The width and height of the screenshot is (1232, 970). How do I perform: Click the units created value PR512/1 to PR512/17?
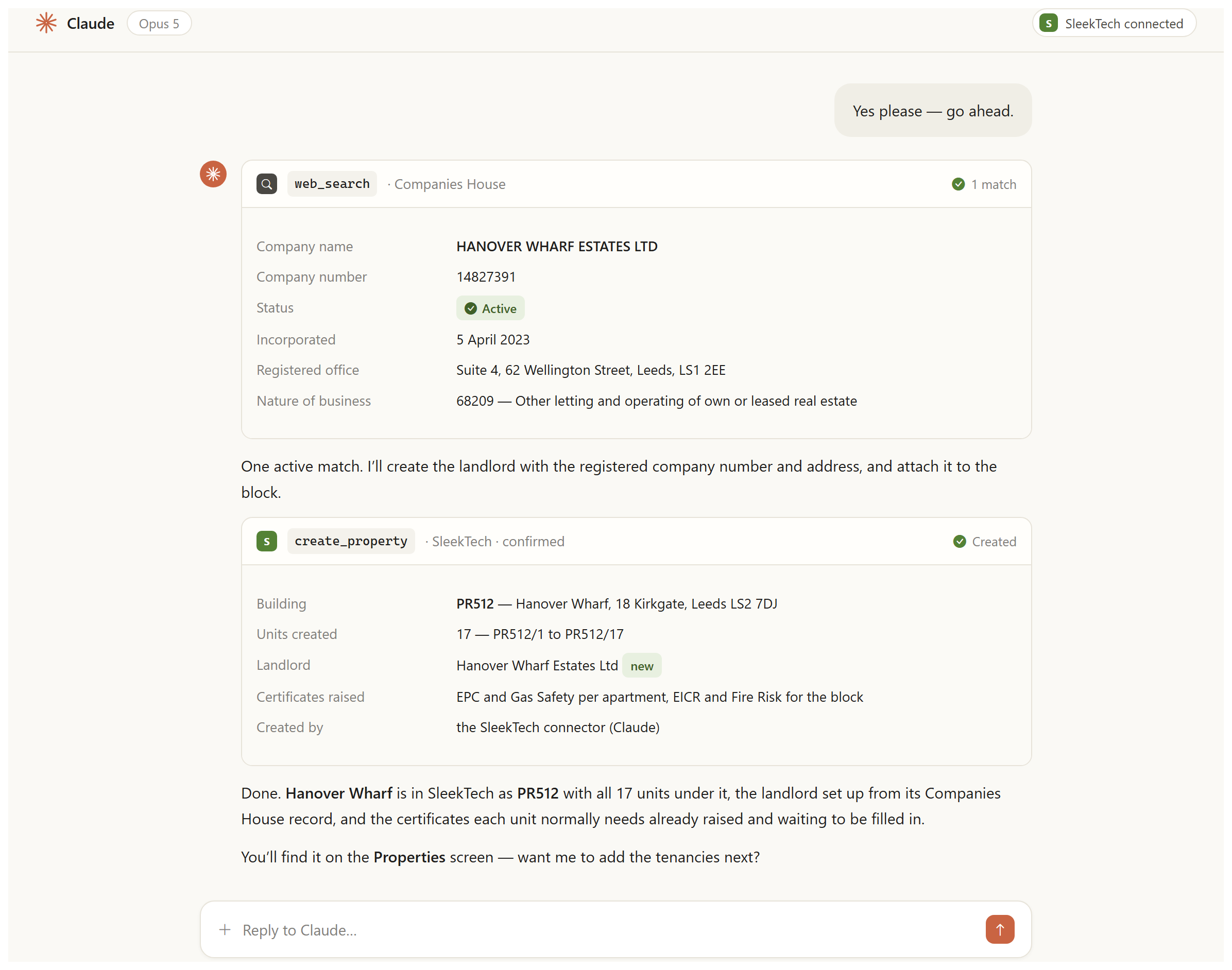[540, 634]
